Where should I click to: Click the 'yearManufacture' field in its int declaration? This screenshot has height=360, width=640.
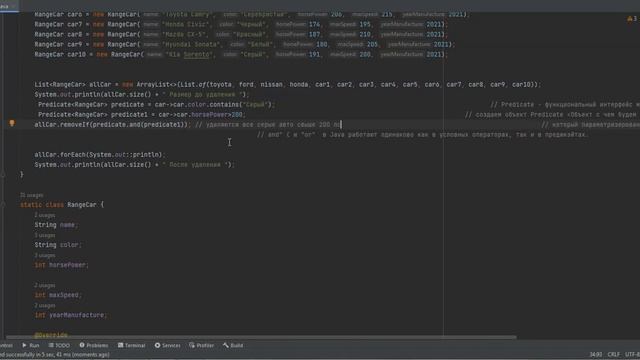[77, 315]
